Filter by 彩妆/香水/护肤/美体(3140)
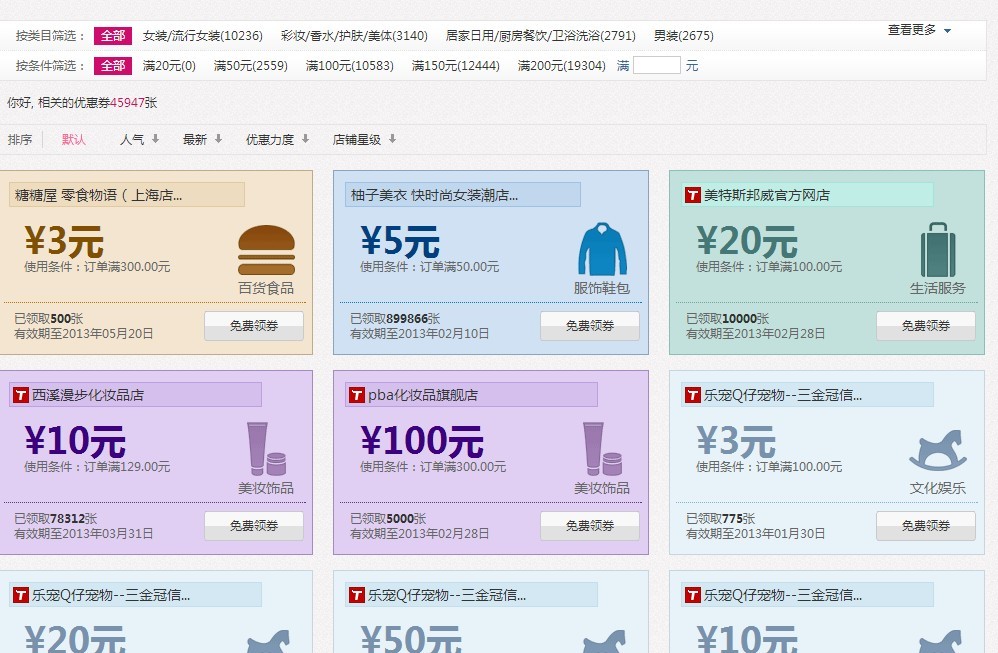 (354, 36)
